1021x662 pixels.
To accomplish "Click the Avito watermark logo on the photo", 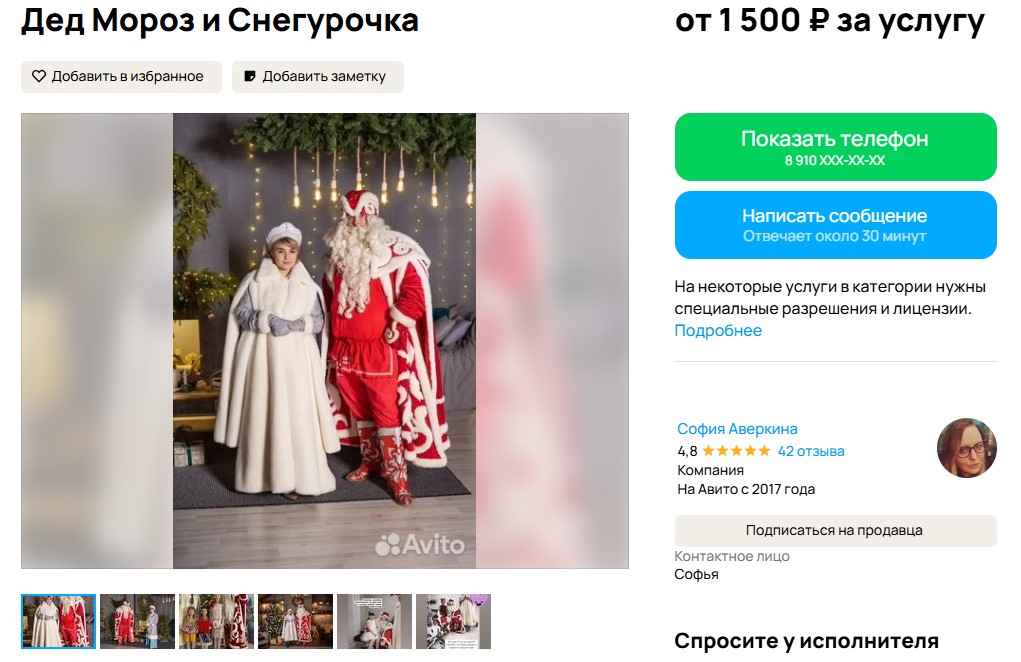I will tap(419, 545).
